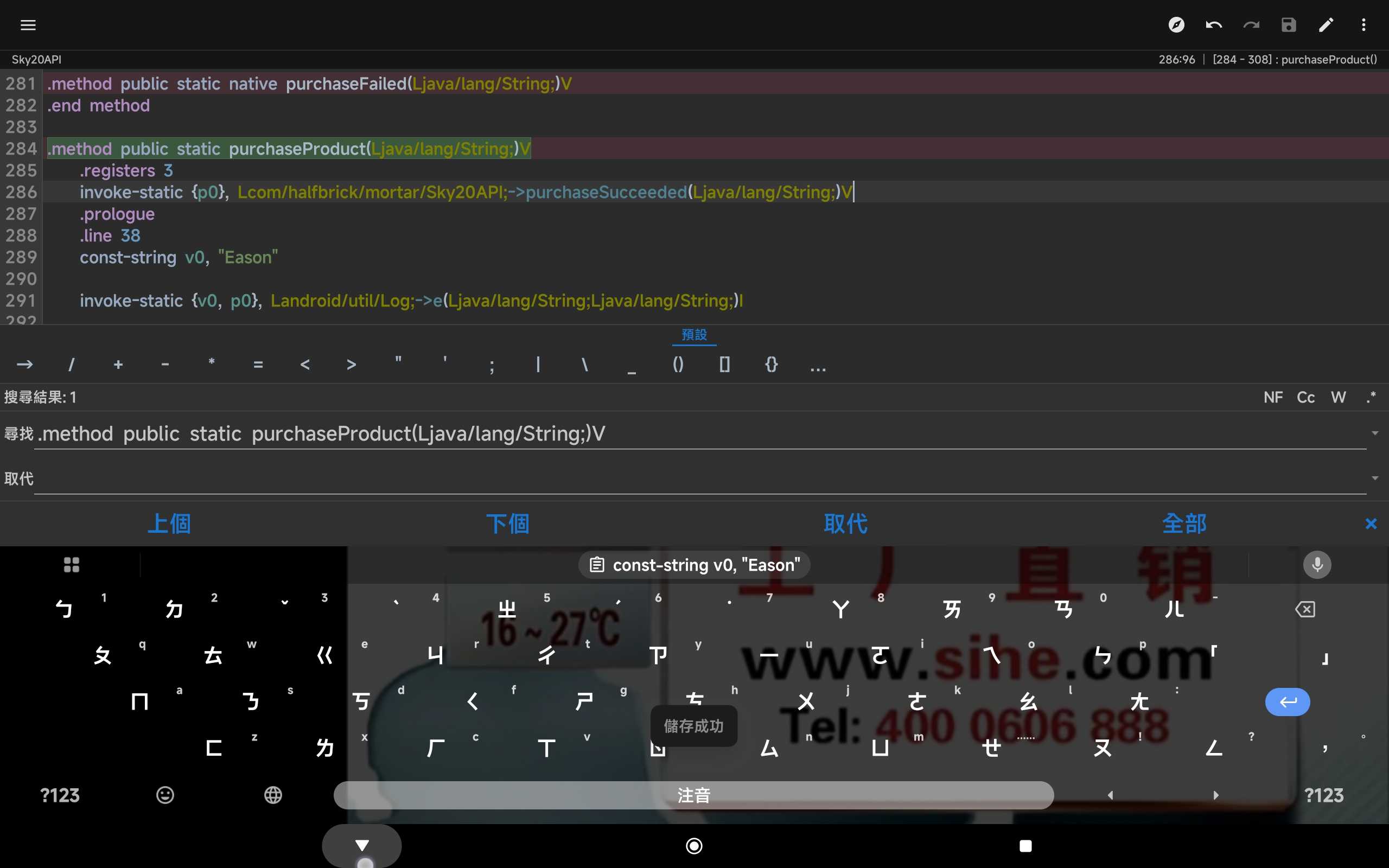The height and width of the screenshot is (868, 1389).
Task: Open the hamburger navigation menu
Action: coord(28,25)
